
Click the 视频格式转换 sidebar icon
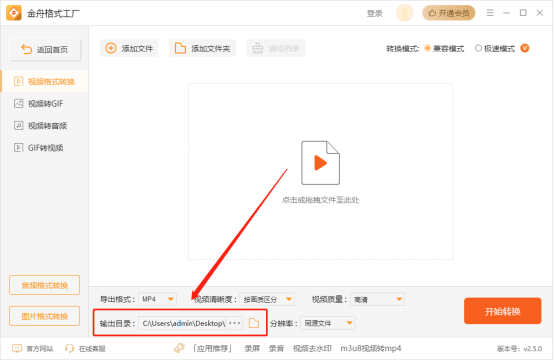point(18,82)
